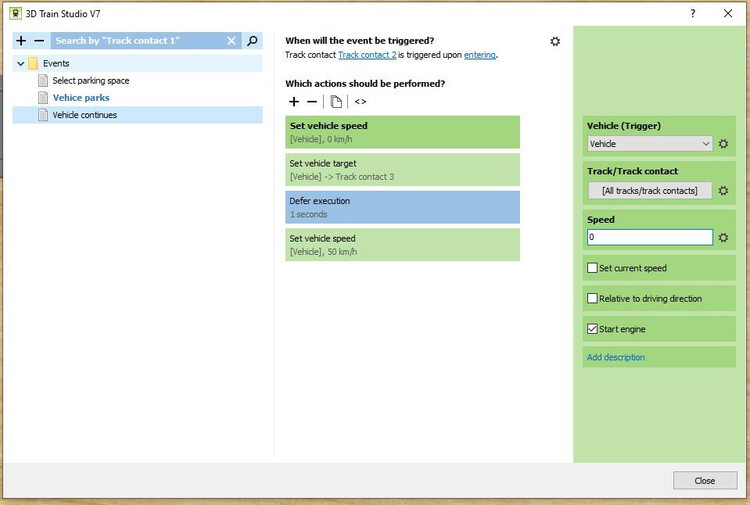Open the Vehicle (Trigger) dropdown
Image resolution: width=750 pixels, height=505 pixels.
[650, 143]
